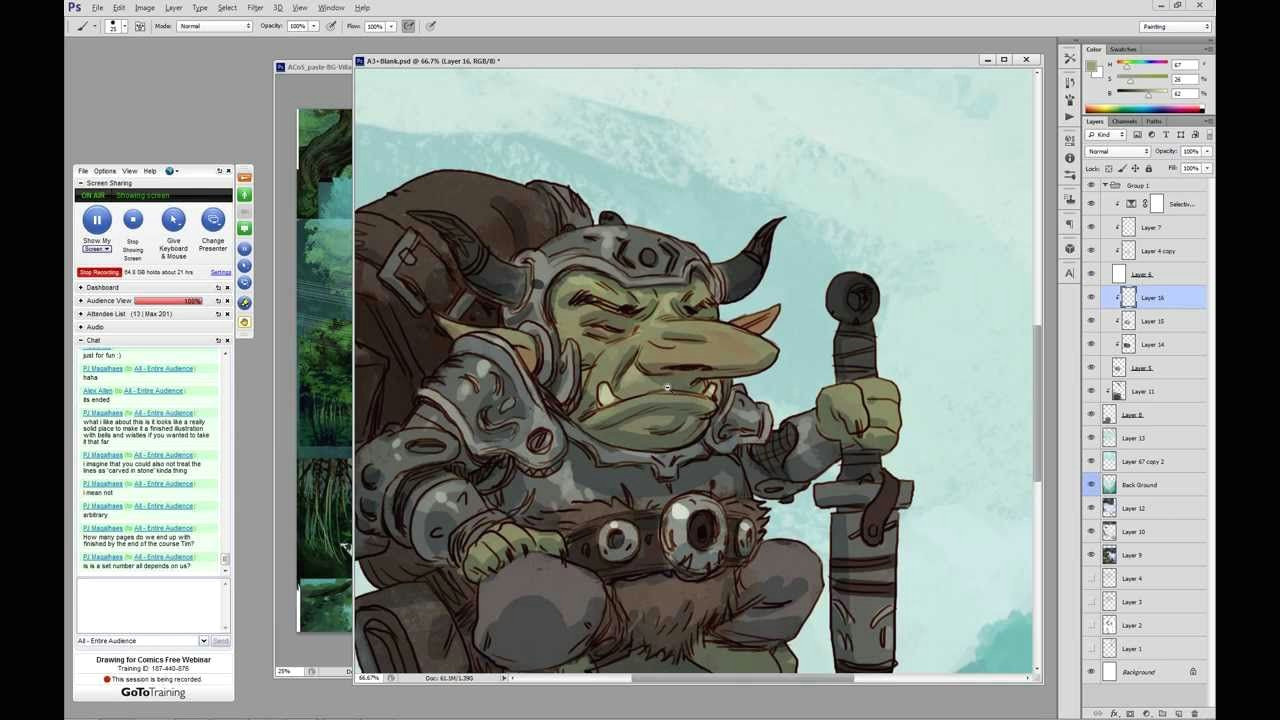Toggle visibility of Layer 16
Viewport: 1280px width, 720px height.
1091,297
